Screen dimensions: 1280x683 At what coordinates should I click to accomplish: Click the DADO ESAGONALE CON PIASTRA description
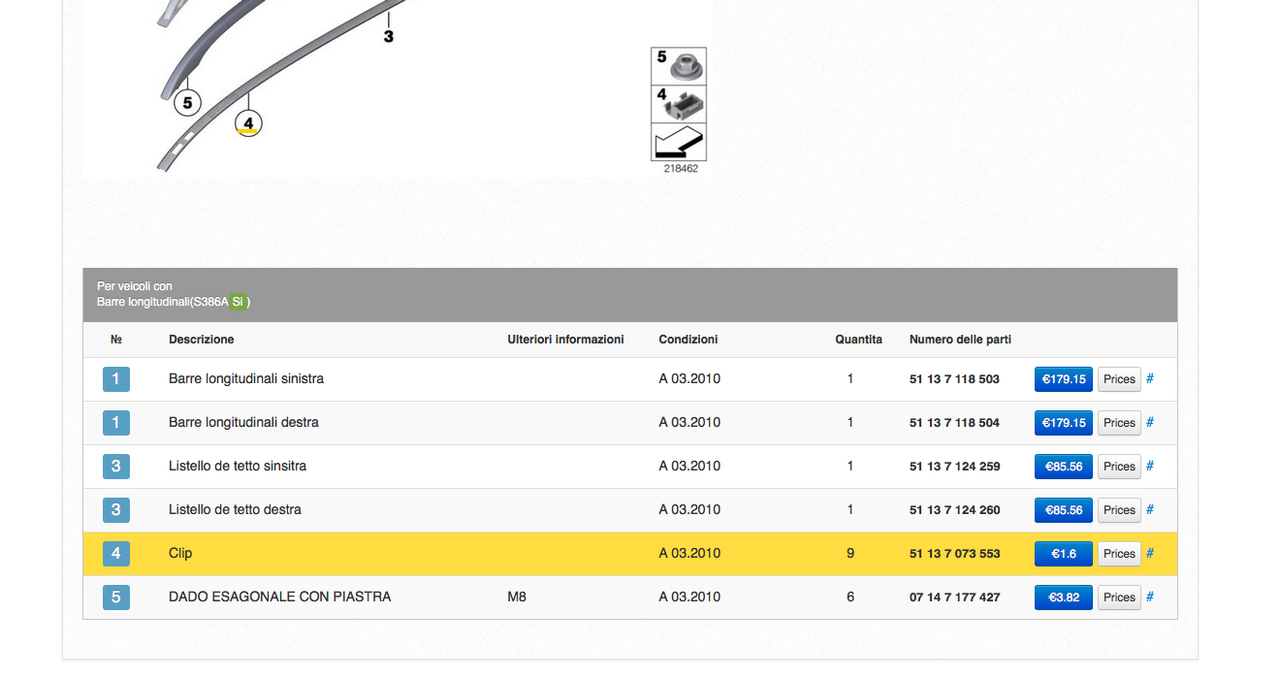click(280, 597)
